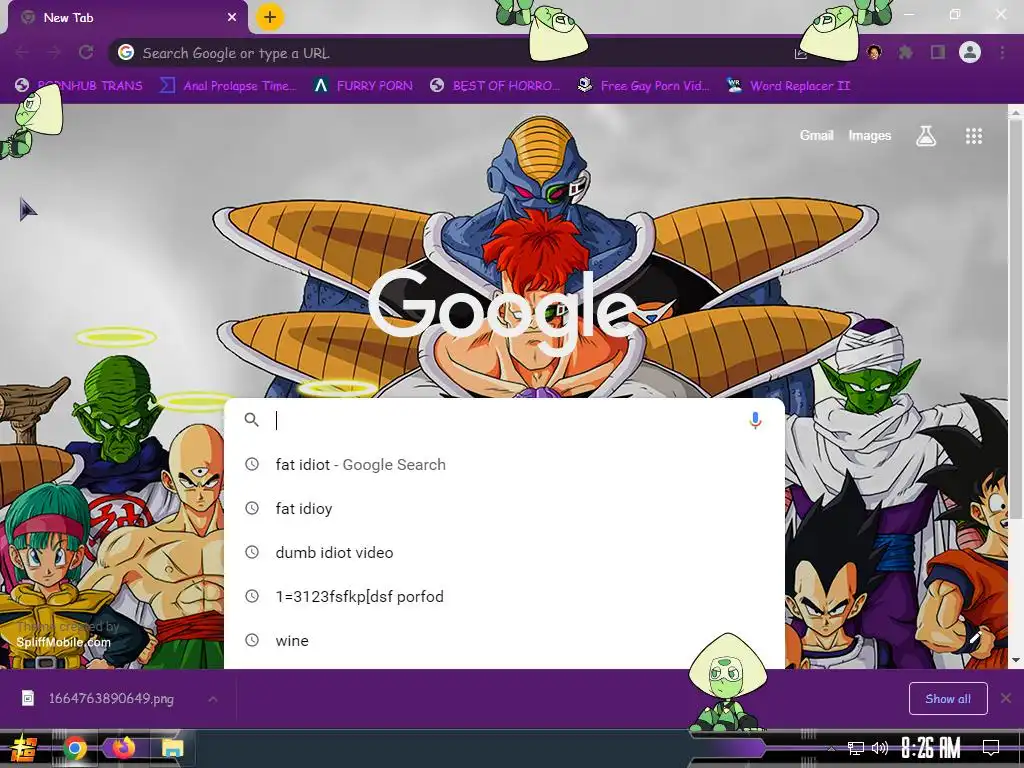Screen dimensions: 1024x768
Task: Open a new tab with the plus button
Action: pos(270,17)
